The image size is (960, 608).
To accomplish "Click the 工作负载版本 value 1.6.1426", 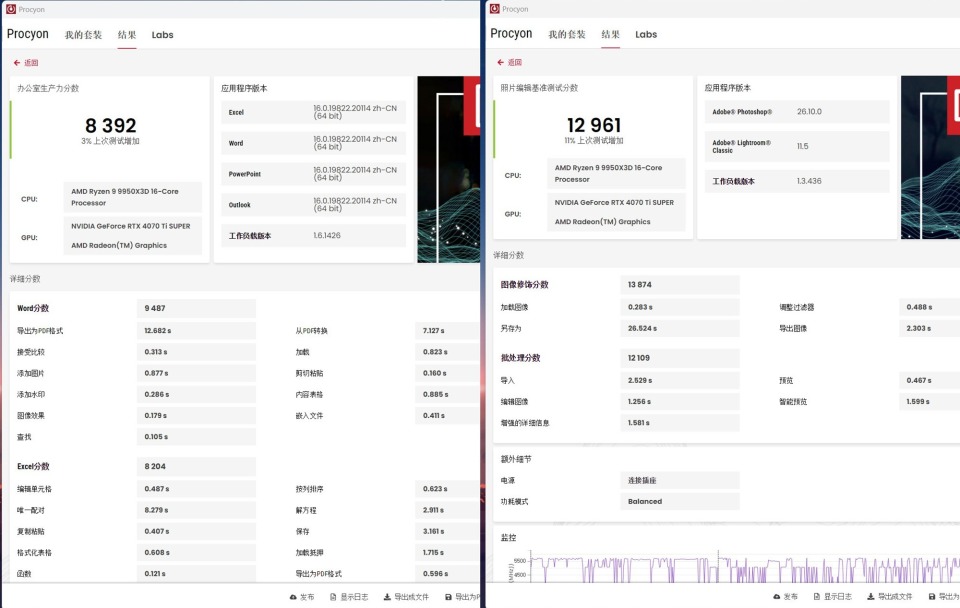I will (x=327, y=236).
